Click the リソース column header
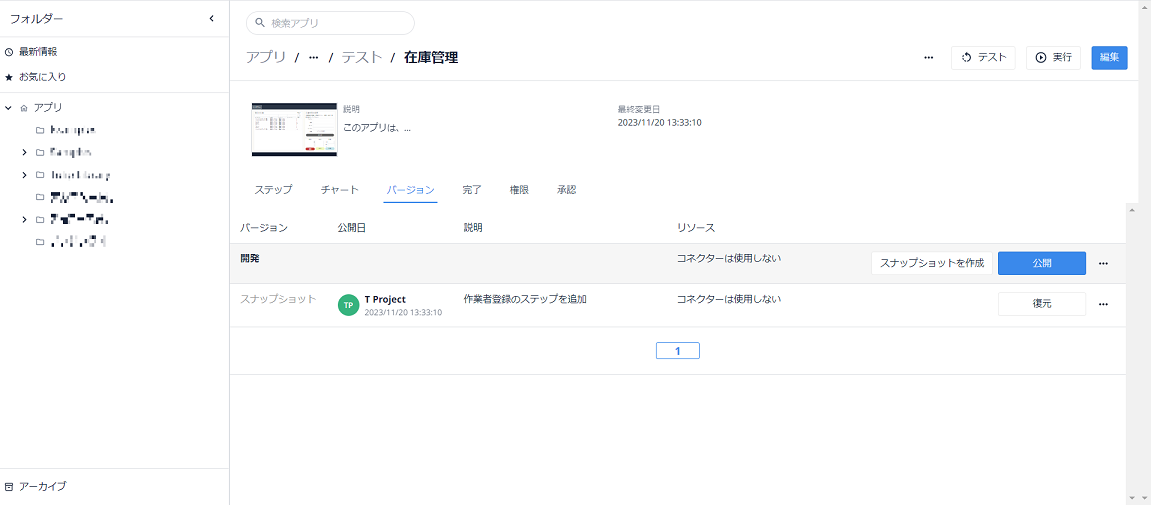 click(696, 228)
